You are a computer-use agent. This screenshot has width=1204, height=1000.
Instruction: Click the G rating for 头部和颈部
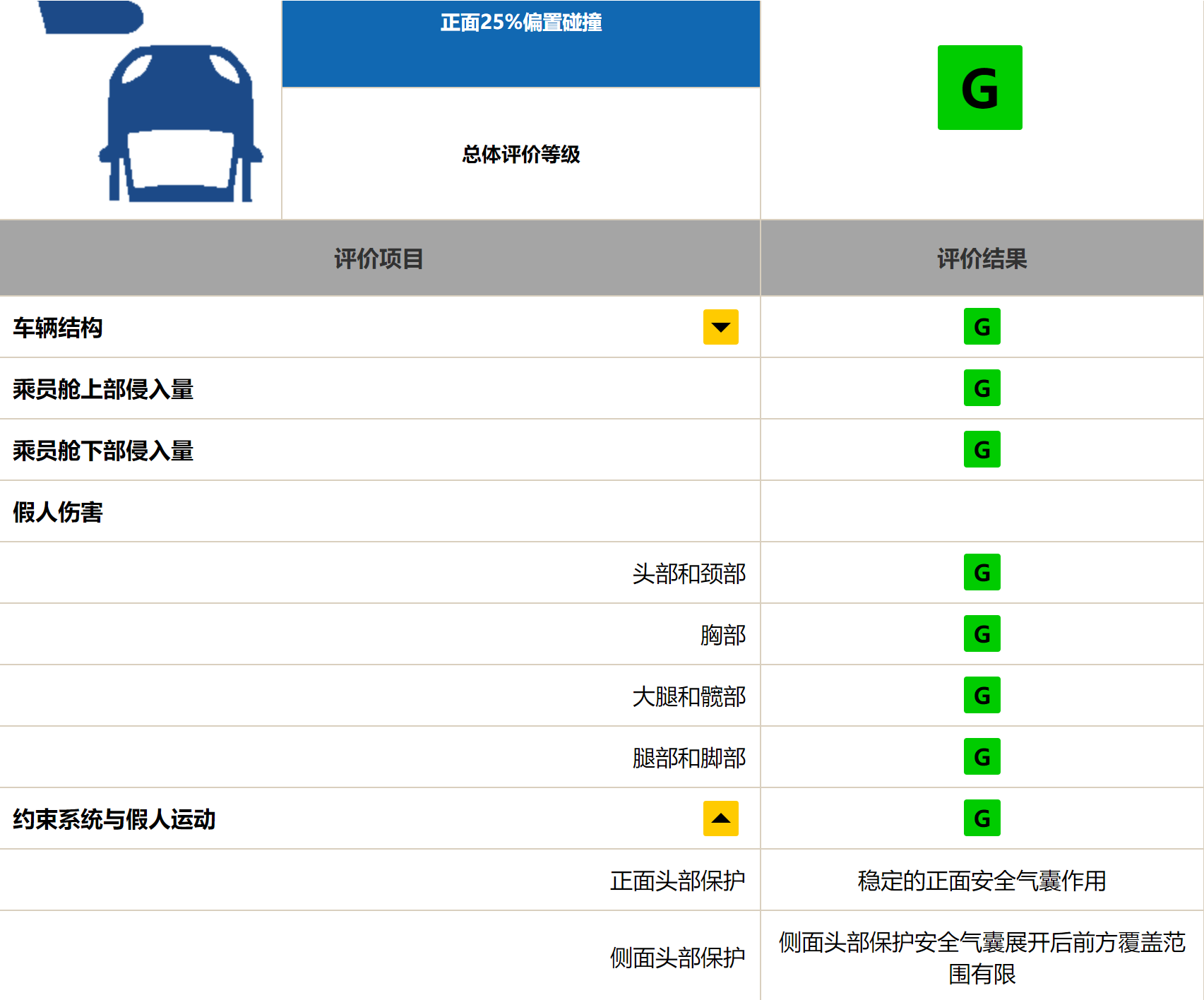click(982, 572)
